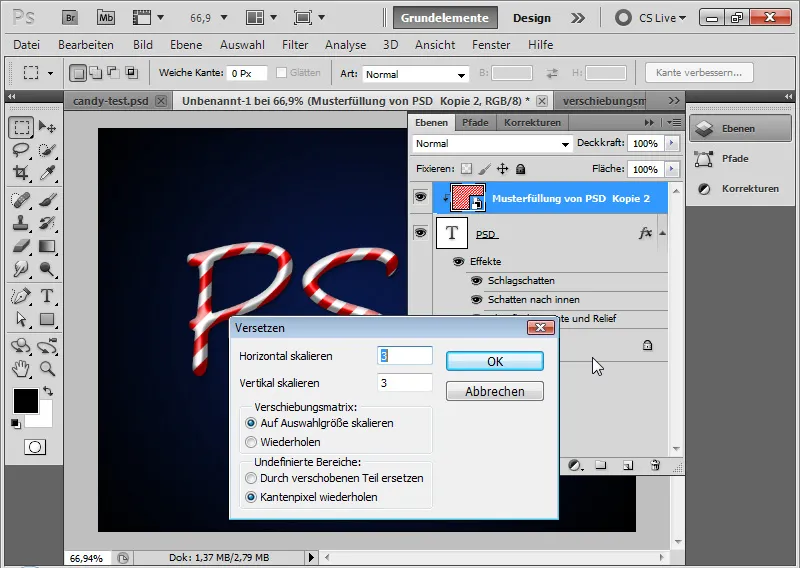
Task: Click the Weiche Kante input field
Action: [x=246, y=73]
